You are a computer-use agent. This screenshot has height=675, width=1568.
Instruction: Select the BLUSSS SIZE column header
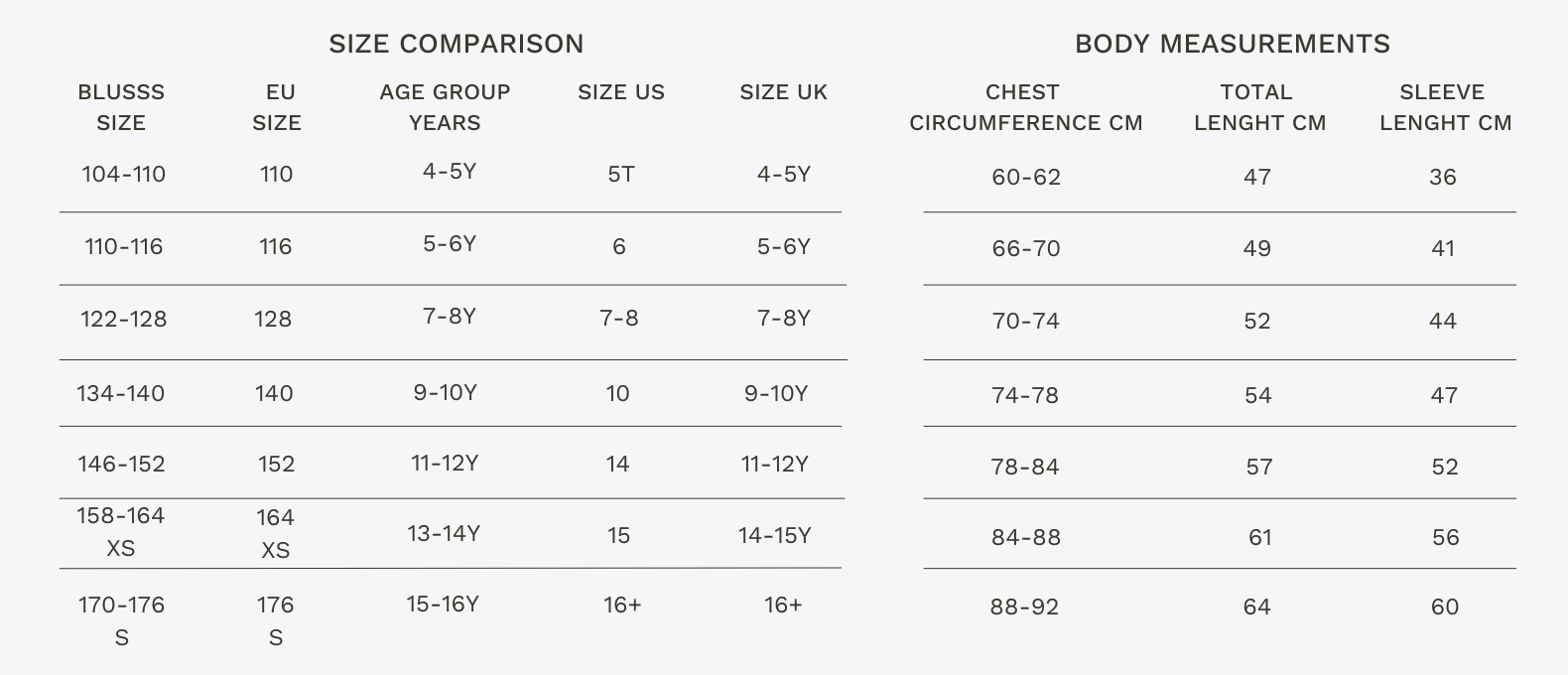pyautogui.click(x=121, y=107)
